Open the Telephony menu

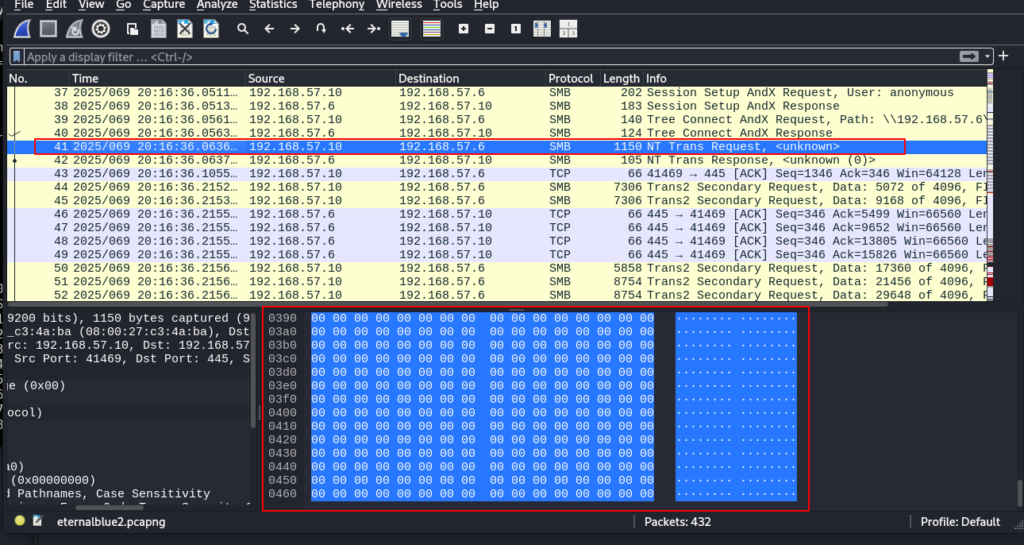337,5
